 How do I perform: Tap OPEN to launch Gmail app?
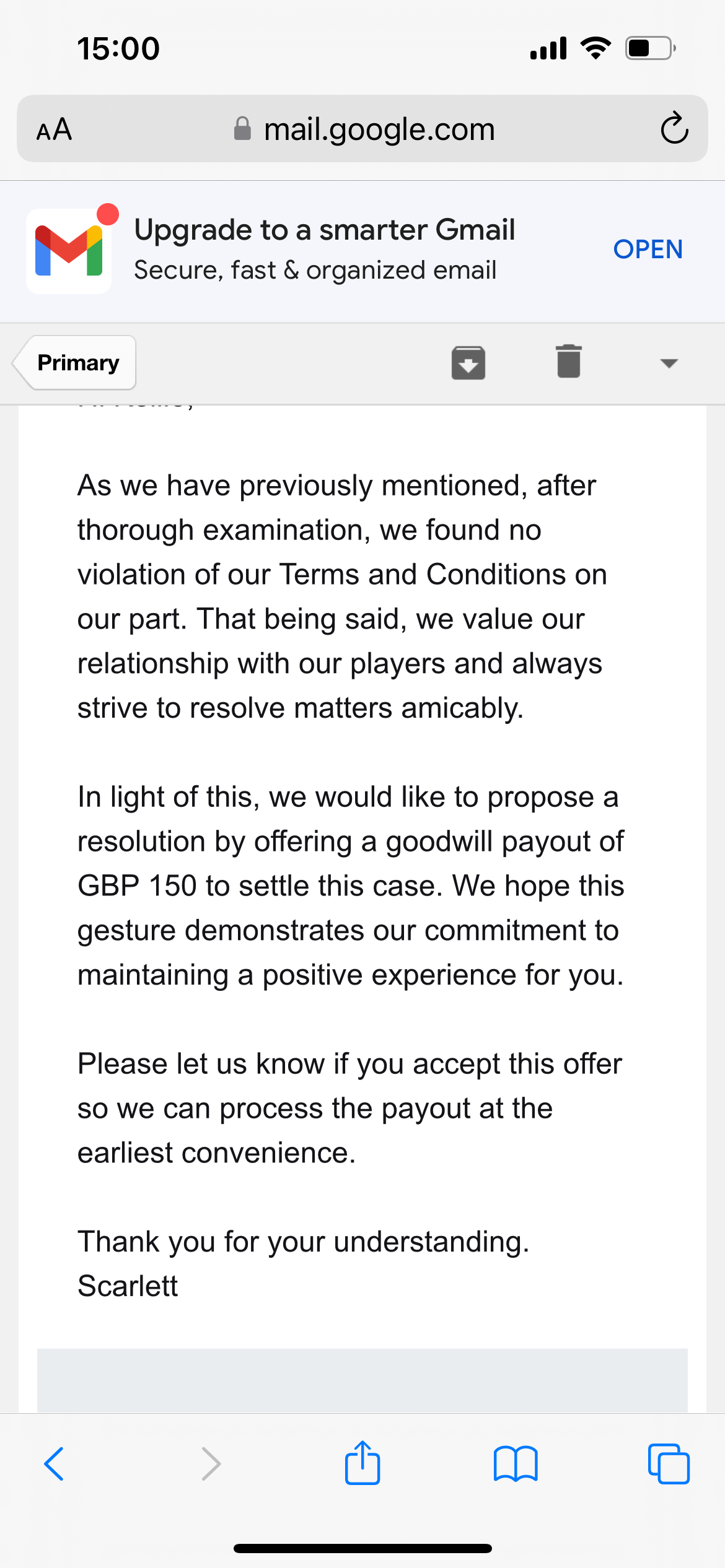point(648,250)
